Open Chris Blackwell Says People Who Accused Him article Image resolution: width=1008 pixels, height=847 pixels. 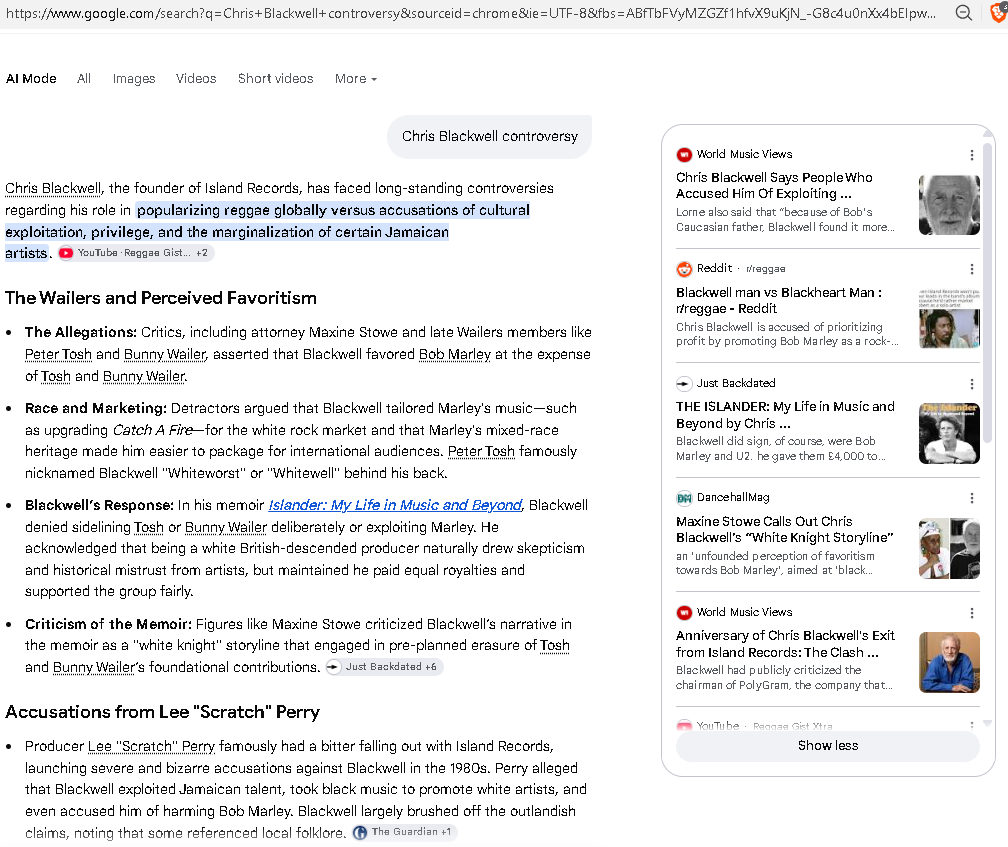pos(774,186)
